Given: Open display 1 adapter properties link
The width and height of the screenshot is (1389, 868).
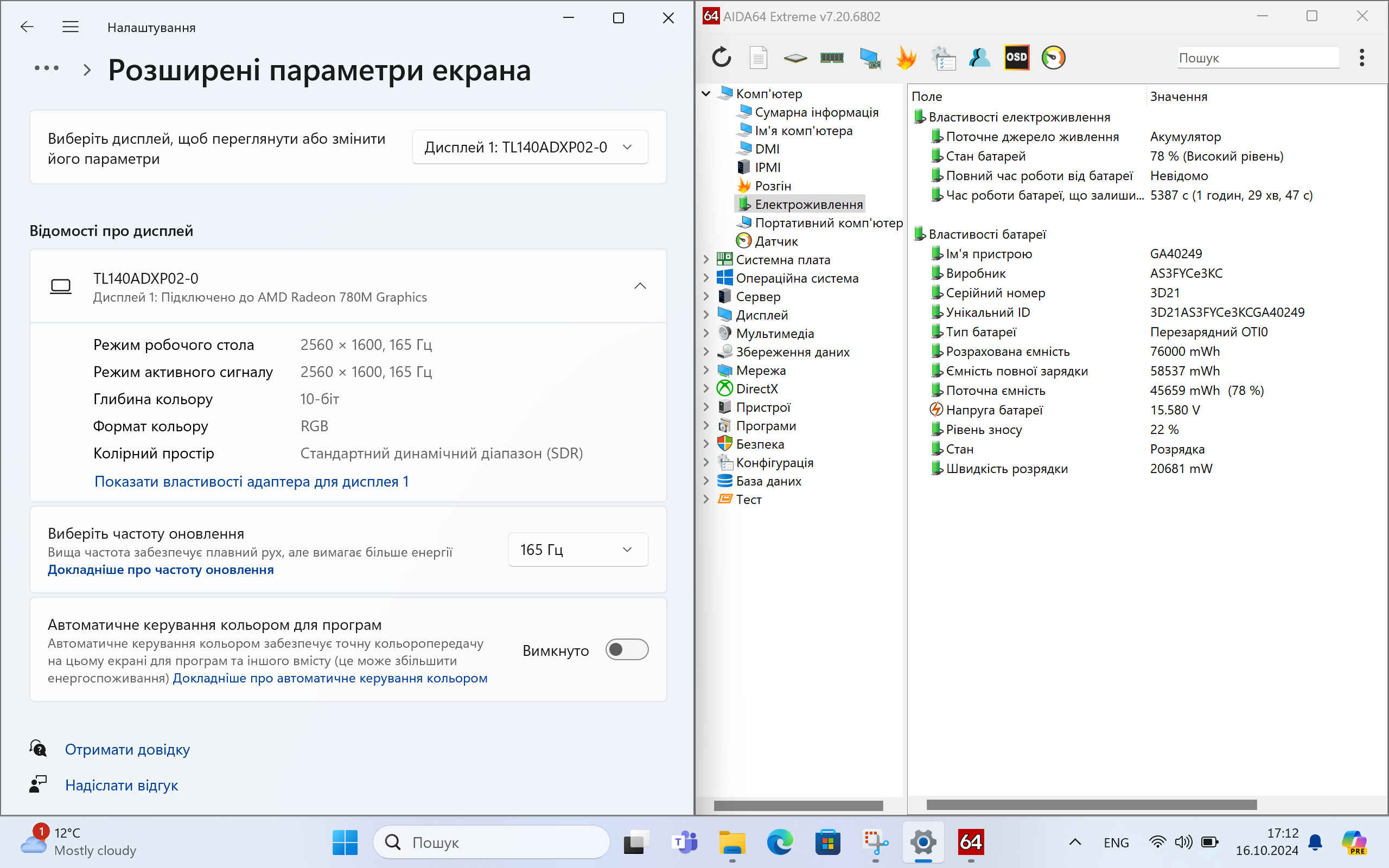Looking at the screenshot, I should (251, 481).
